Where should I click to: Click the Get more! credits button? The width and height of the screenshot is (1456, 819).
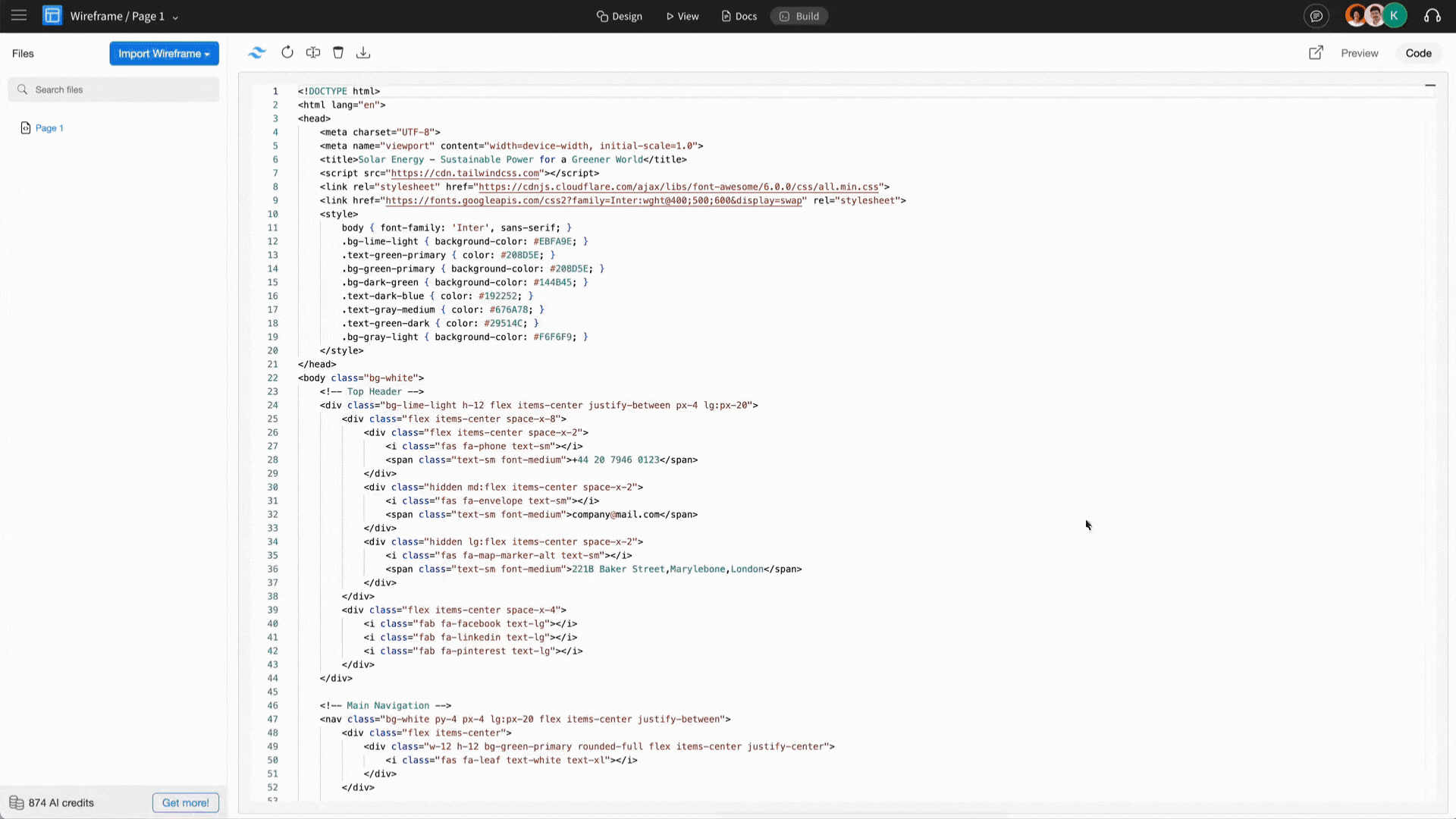pos(186,803)
